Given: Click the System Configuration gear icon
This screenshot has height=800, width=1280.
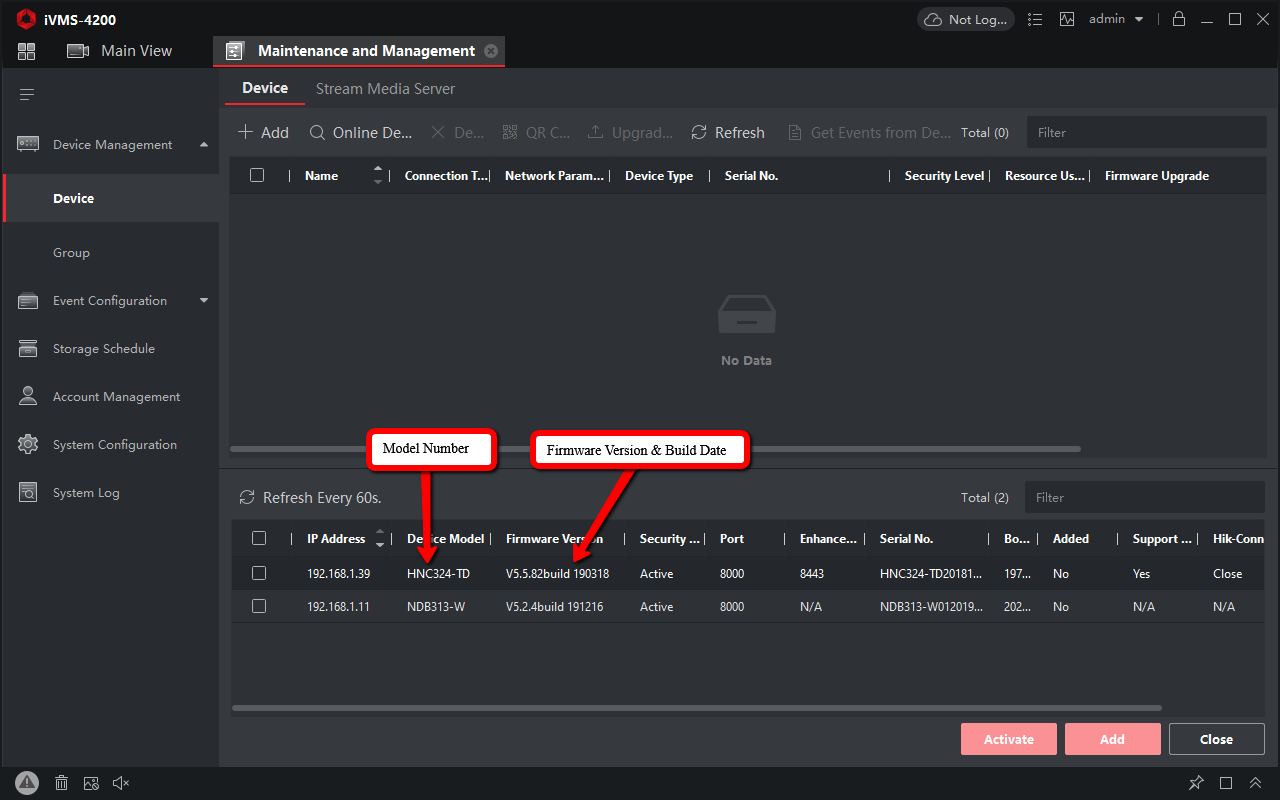Looking at the screenshot, I should click(x=28, y=444).
